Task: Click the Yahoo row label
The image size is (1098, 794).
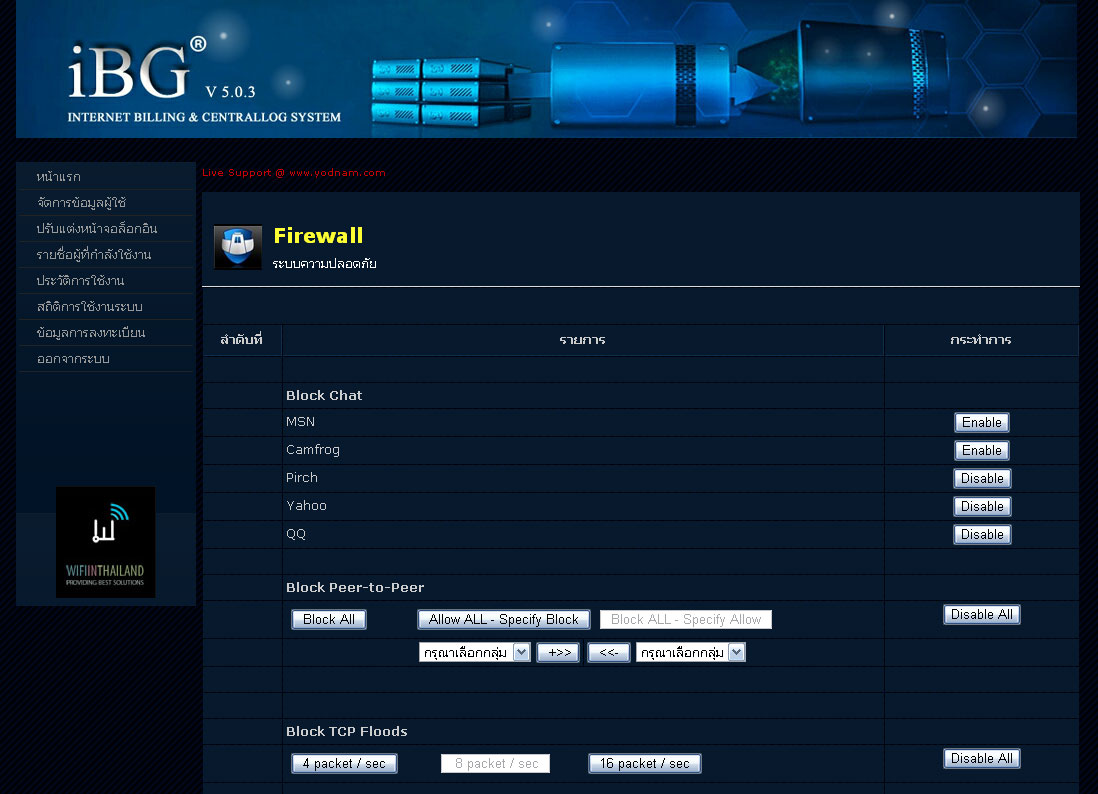Action: (x=306, y=506)
